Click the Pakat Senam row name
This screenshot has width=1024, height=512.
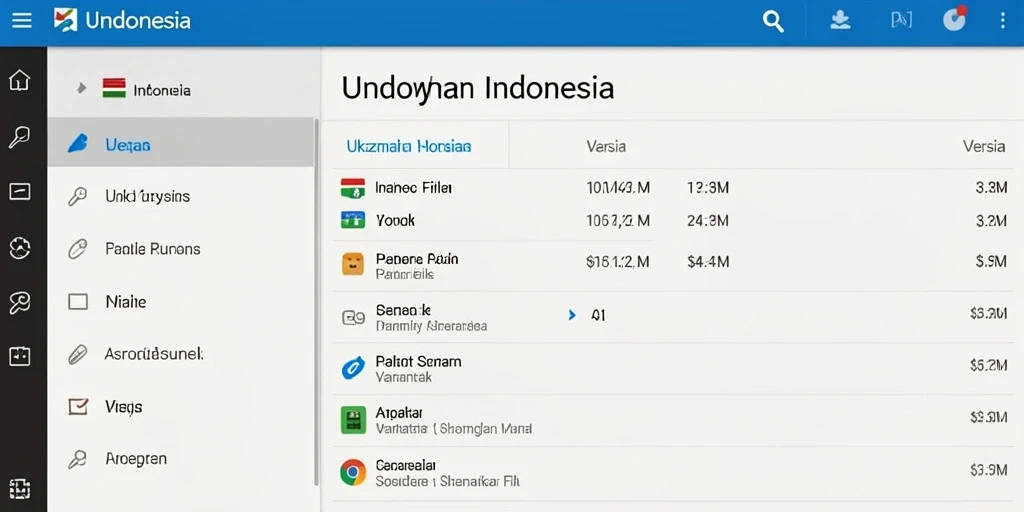pyautogui.click(x=419, y=361)
